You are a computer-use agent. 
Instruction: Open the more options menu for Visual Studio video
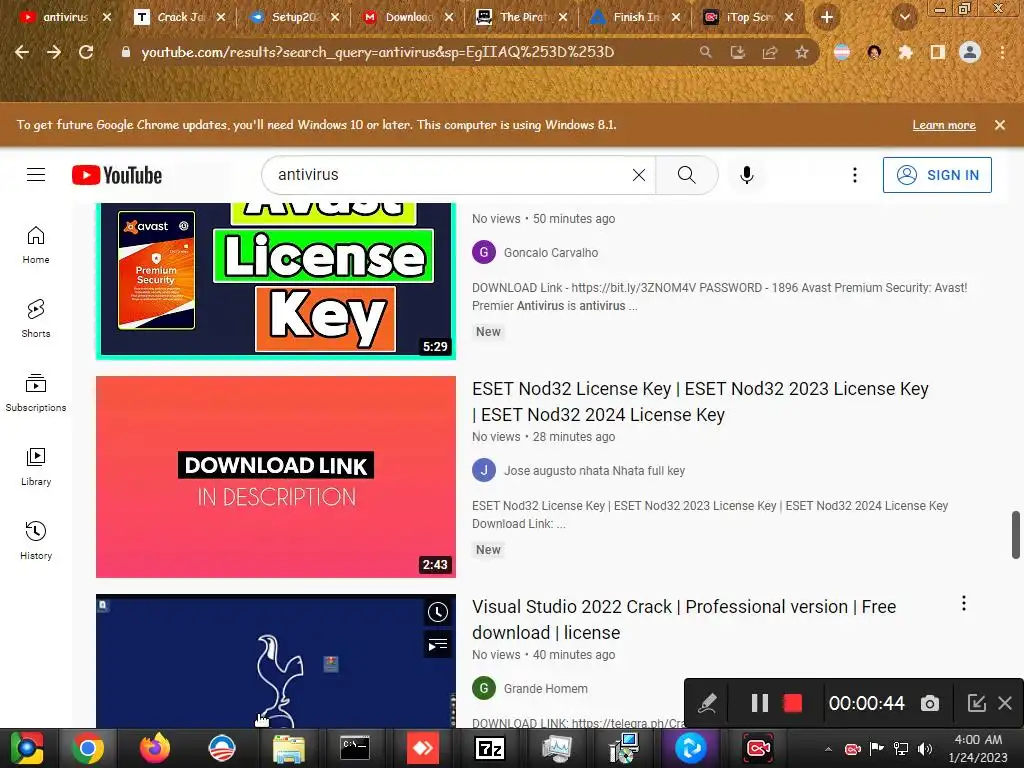click(x=963, y=603)
